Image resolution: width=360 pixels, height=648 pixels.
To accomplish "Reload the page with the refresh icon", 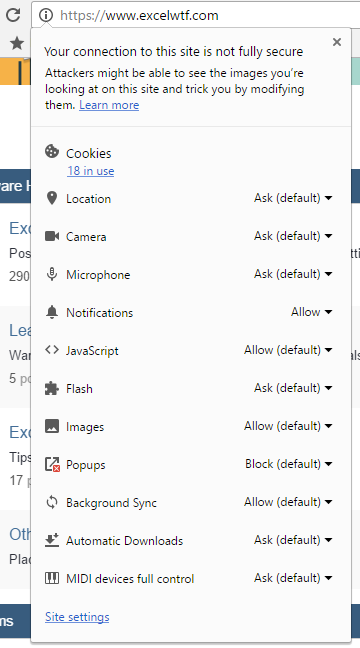I will point(13,15).
